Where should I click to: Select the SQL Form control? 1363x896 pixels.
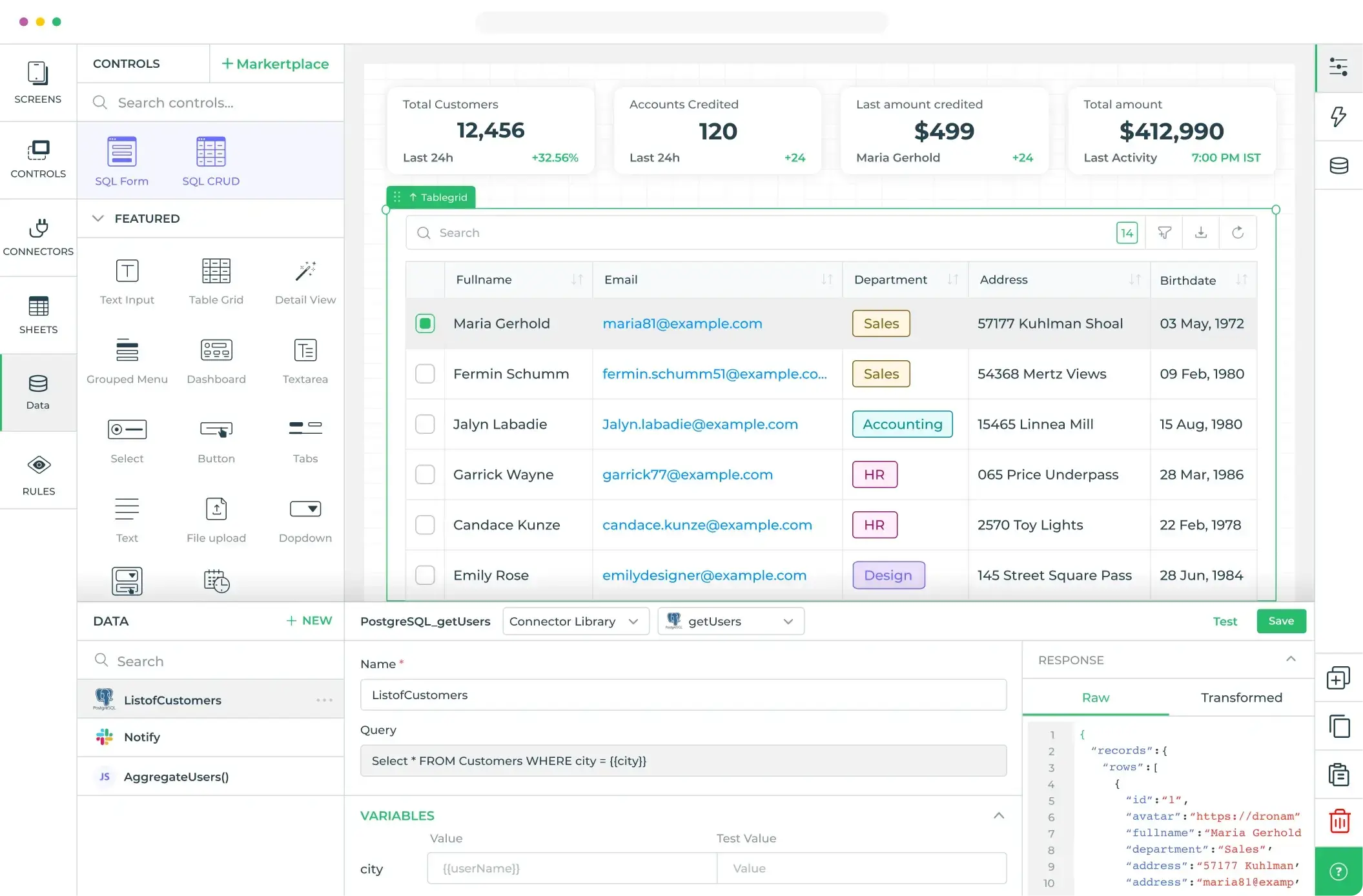[121, 159]
